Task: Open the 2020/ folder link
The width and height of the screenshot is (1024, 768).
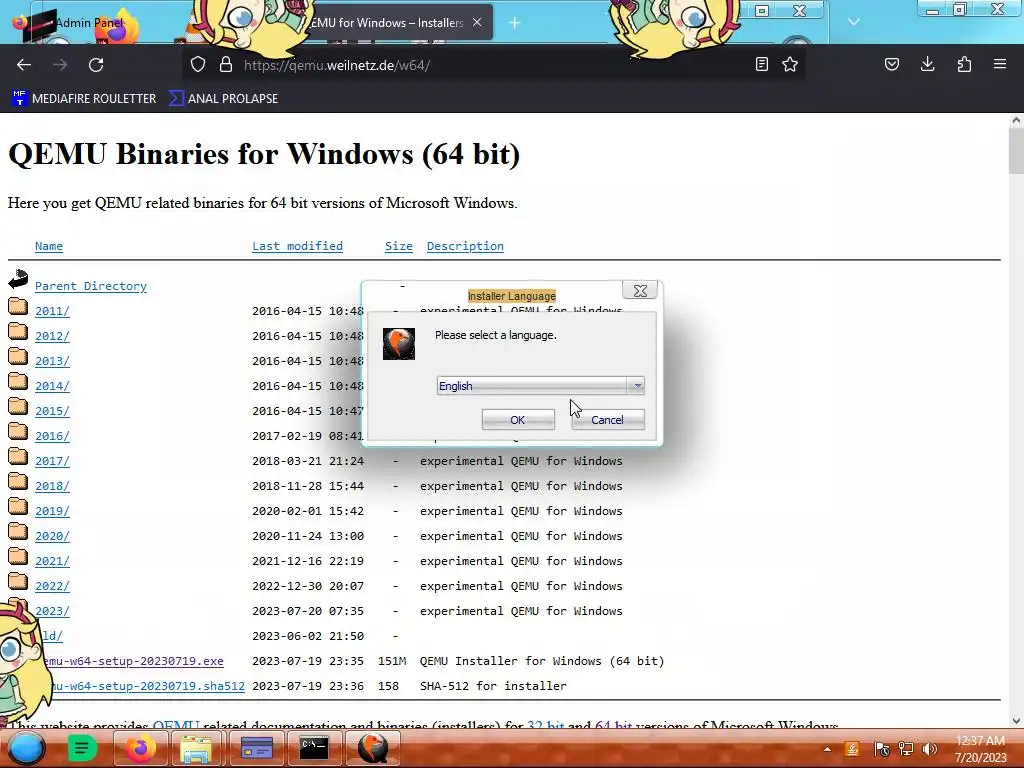Action: click(x=52, y=536)
